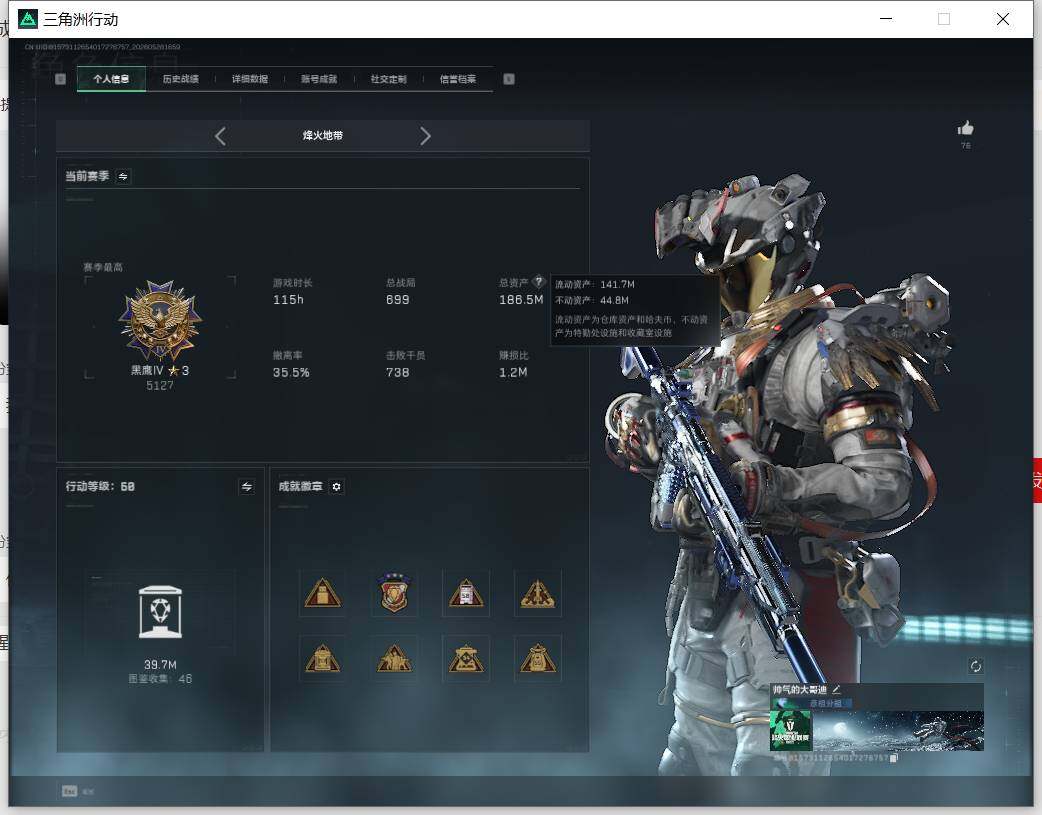Click the 行动等级: 60 heading
This screenshot has height=815, width=1042.
(100, 487)
